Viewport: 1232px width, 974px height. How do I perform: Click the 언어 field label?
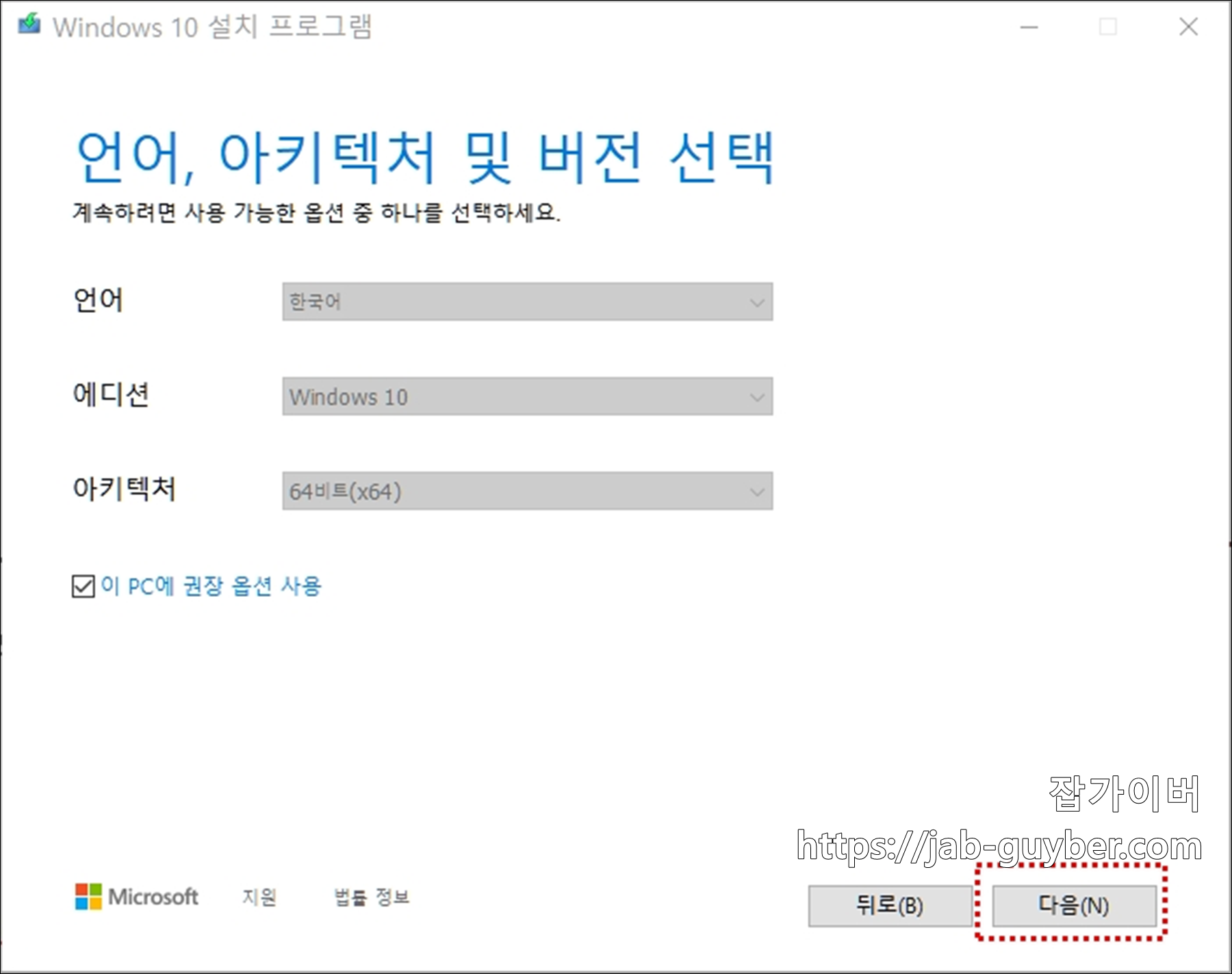pyautogui.click(x=98, y=300)
